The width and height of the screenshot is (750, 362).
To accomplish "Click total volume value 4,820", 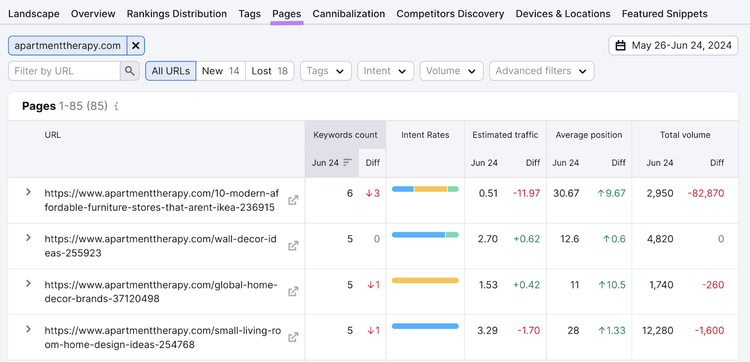I will point(660,239).
